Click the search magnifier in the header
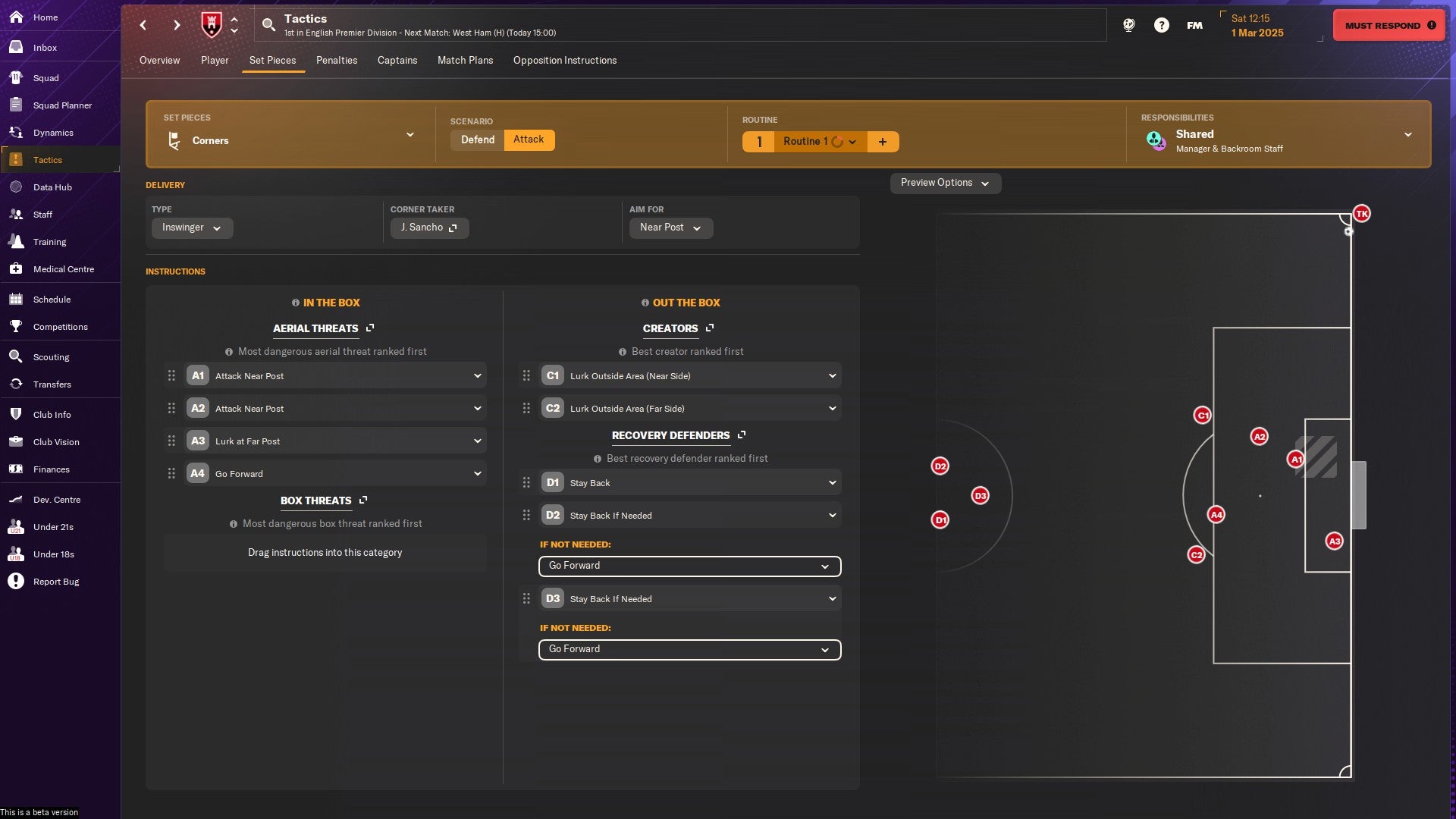The height and width of the screenshot is (819, 1456). coord(269,24)
